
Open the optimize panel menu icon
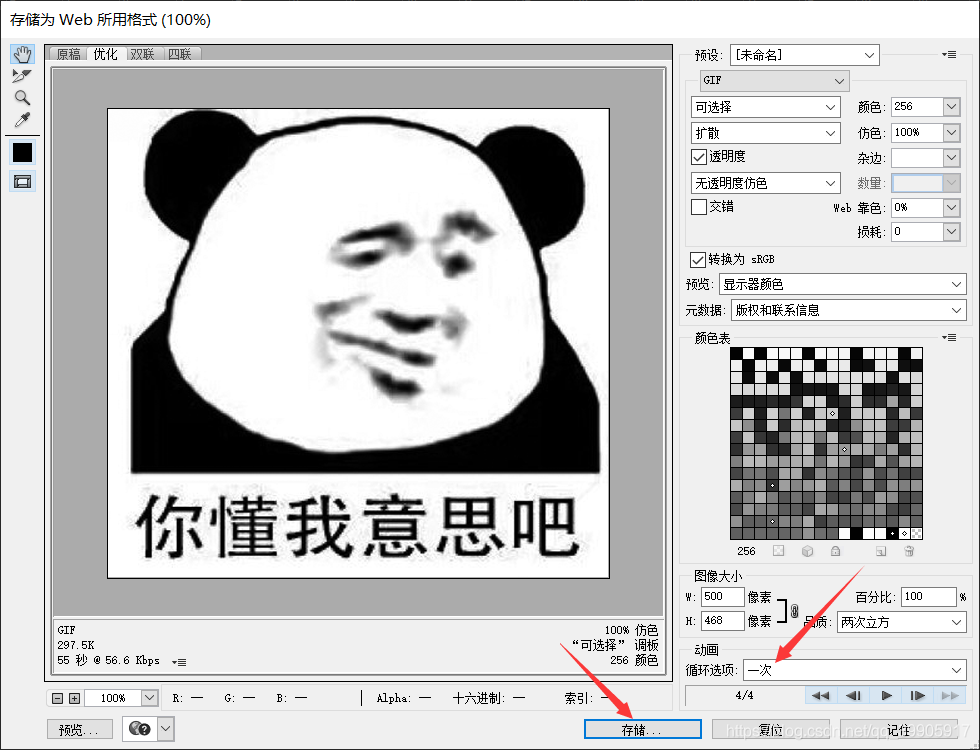click(949, 55)
